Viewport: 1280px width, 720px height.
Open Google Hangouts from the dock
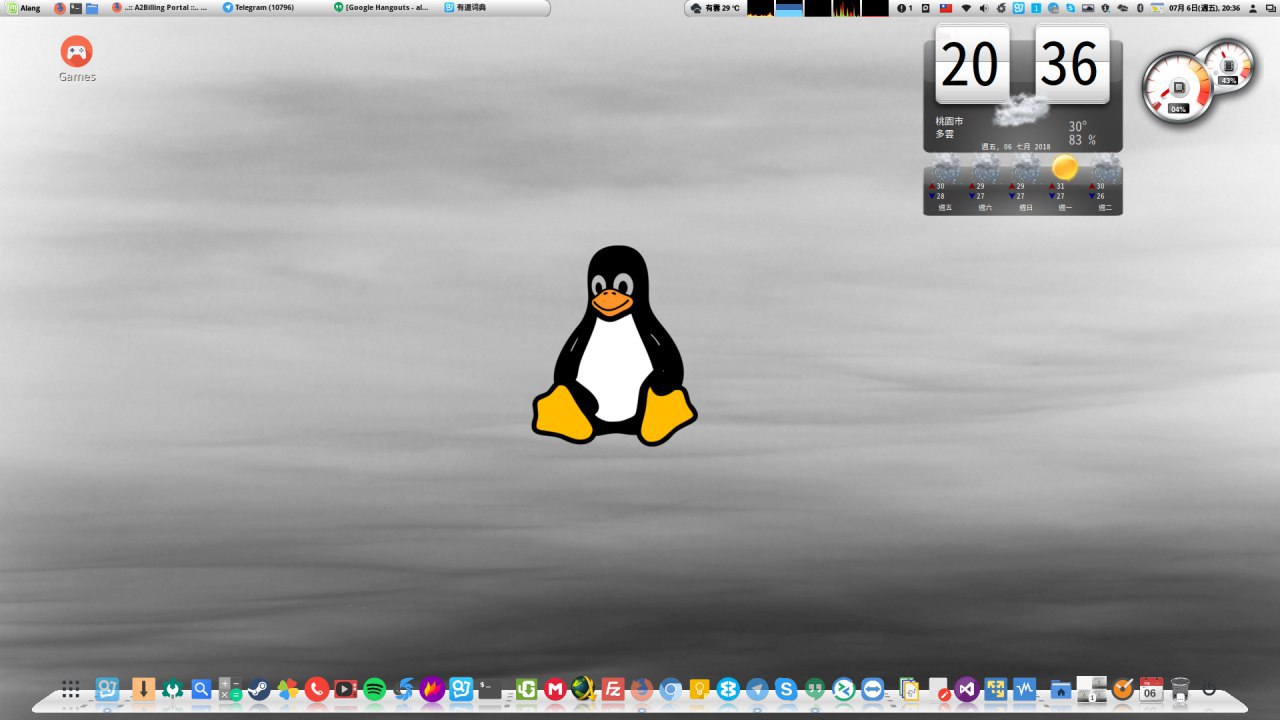point(815,688)
